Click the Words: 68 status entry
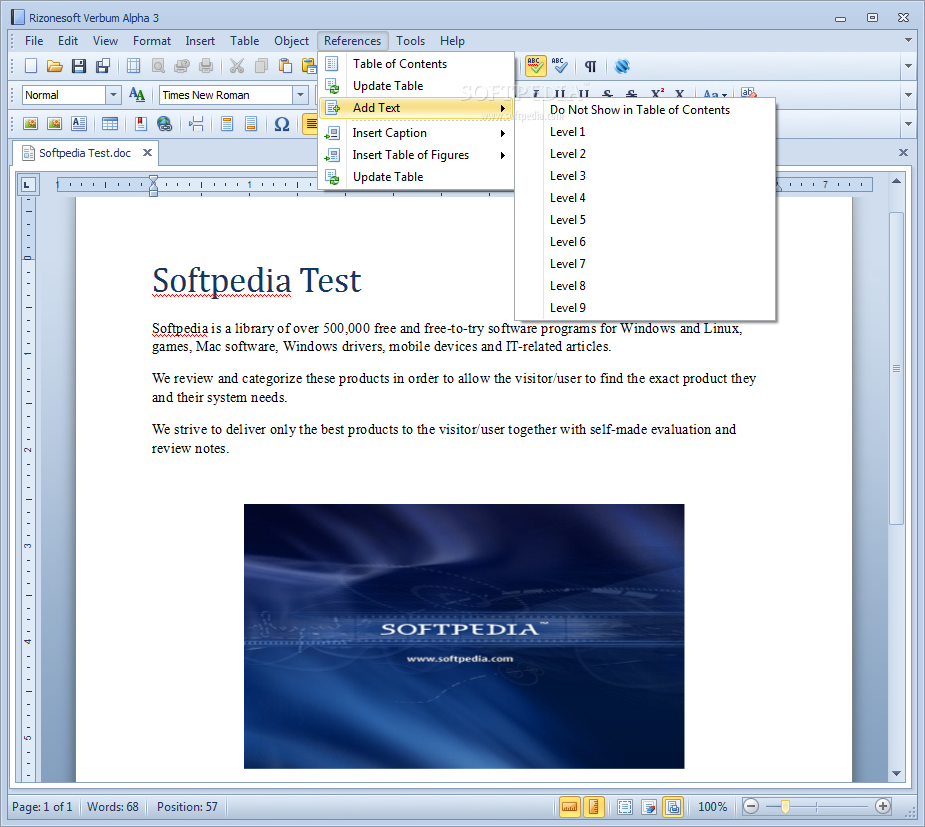925x827 pixels. 113,807
